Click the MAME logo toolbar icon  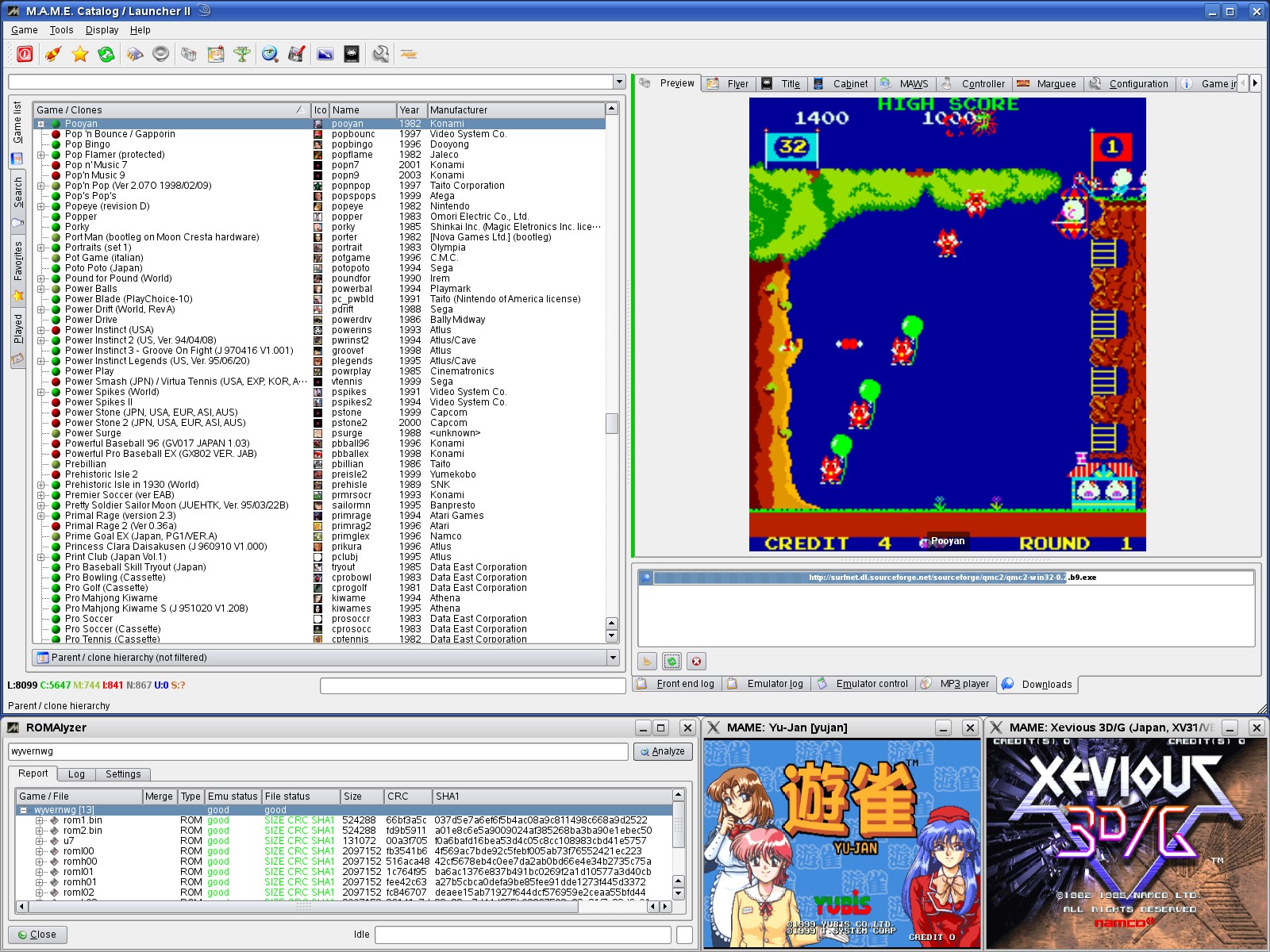409,54
